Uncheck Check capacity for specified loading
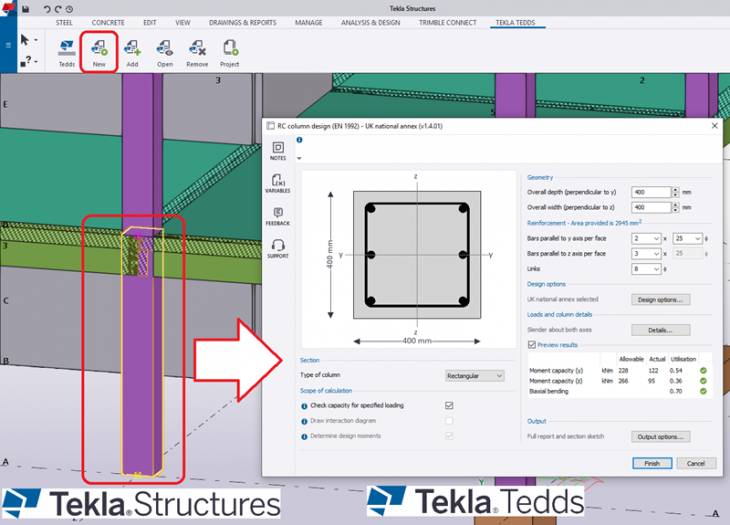The height and width of the screenshot is (525, 730). [449, 406]
